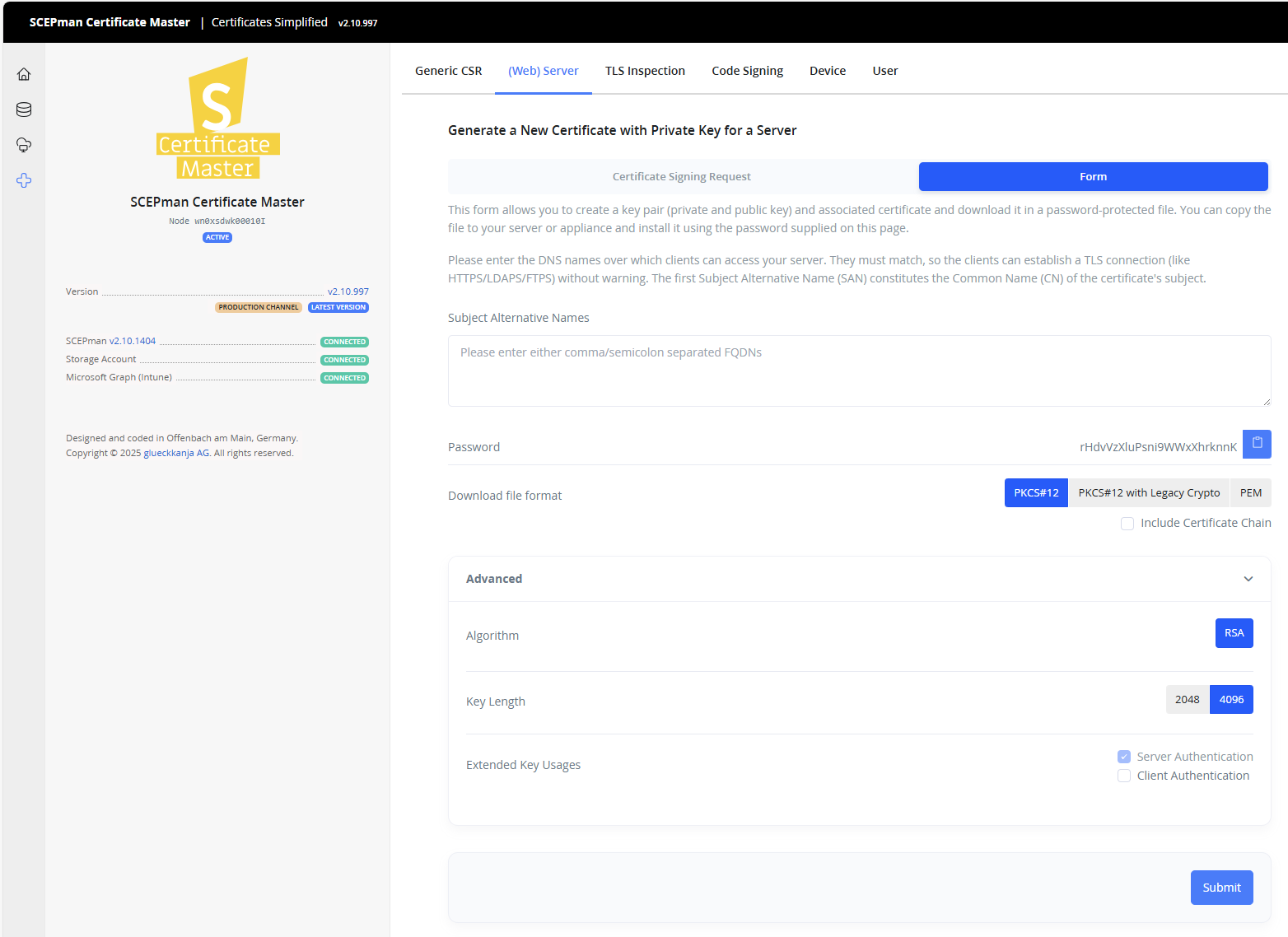
Task: Click the plus-shaped new certificate icon
Action: click(x=24, y=180)
